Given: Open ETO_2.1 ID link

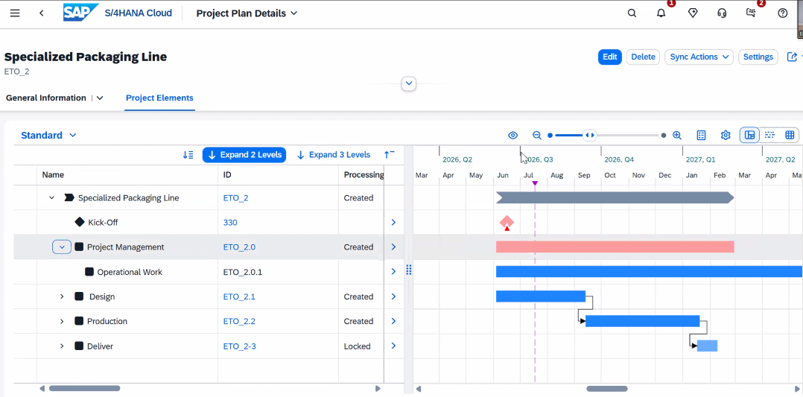Looking at the screenshot, I should tap(239, 297).
